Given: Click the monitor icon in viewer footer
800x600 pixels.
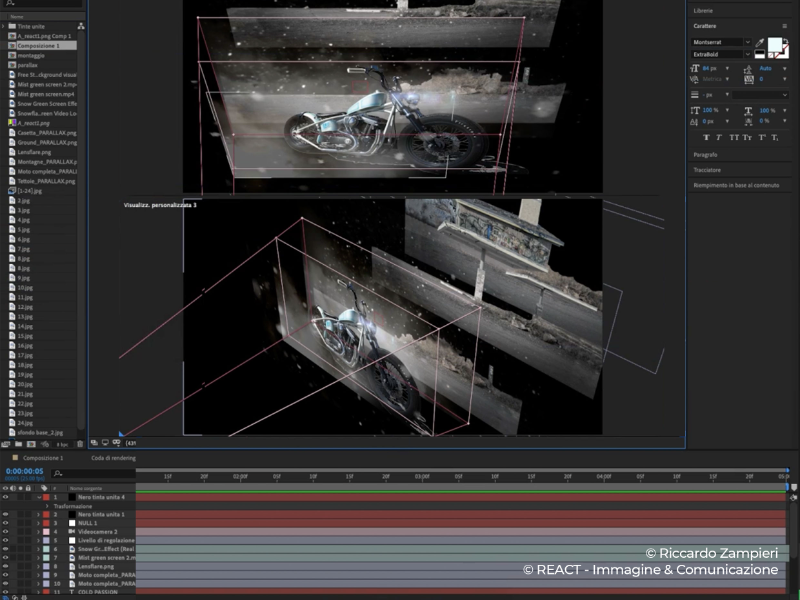Looking at the screenshot, I should point(105,443).
